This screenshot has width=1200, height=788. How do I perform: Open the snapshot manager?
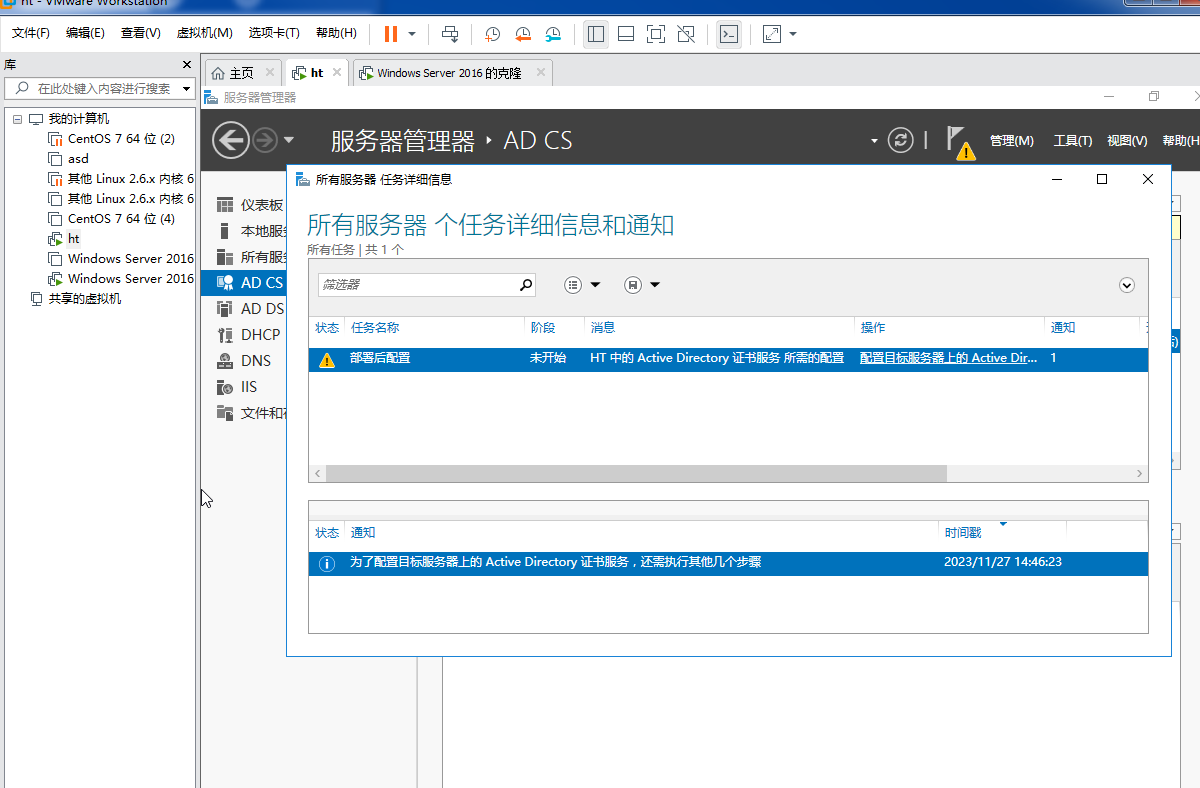point(553,34)
